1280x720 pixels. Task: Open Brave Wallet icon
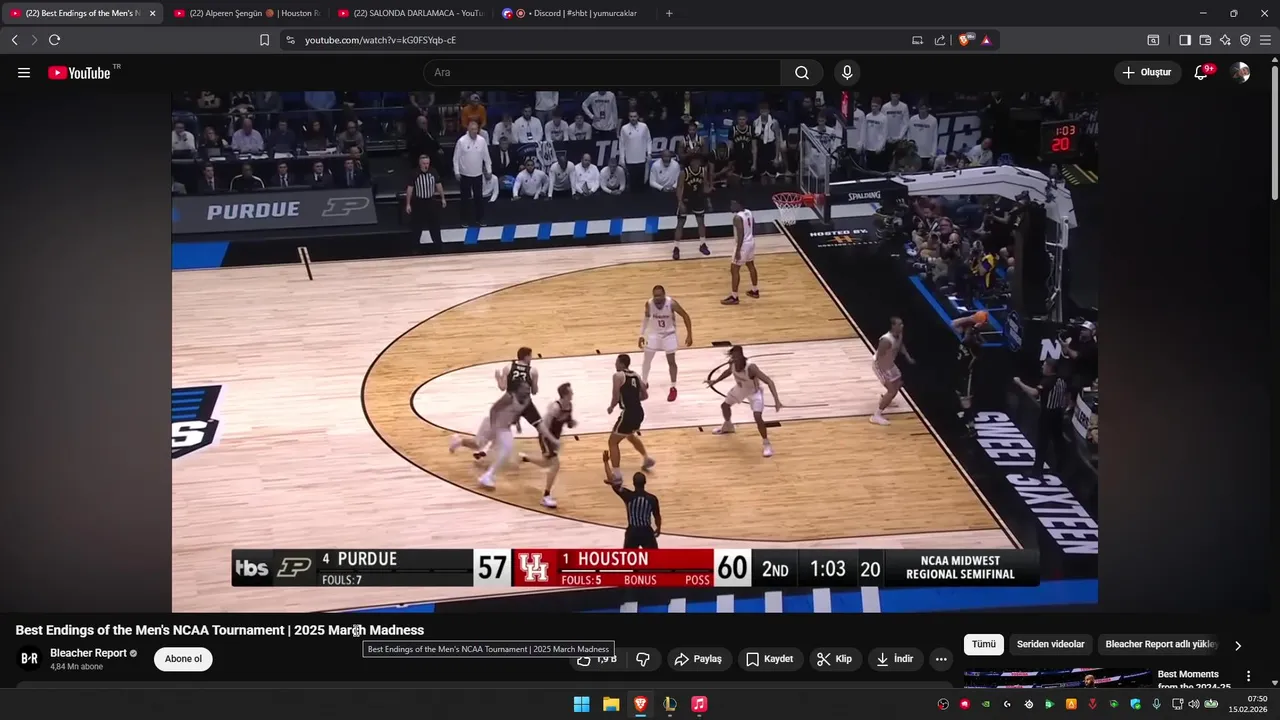pos(1205,40)
